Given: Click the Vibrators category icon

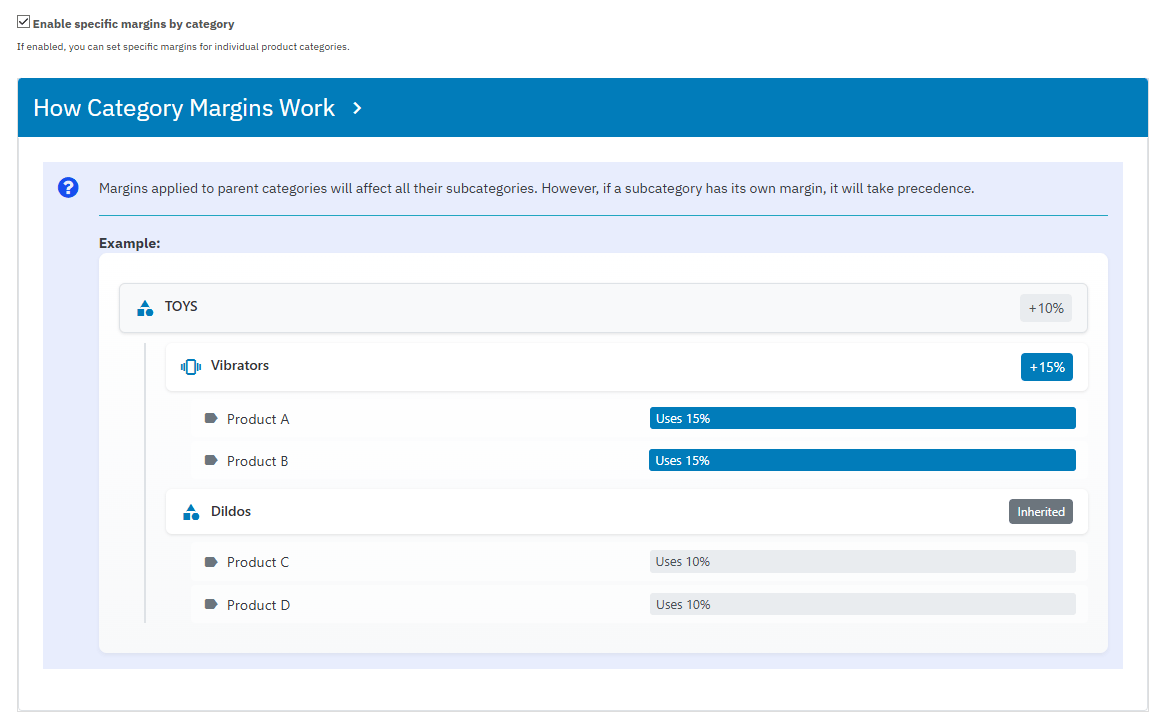Looking at the screenshot, I should (190, 367).
